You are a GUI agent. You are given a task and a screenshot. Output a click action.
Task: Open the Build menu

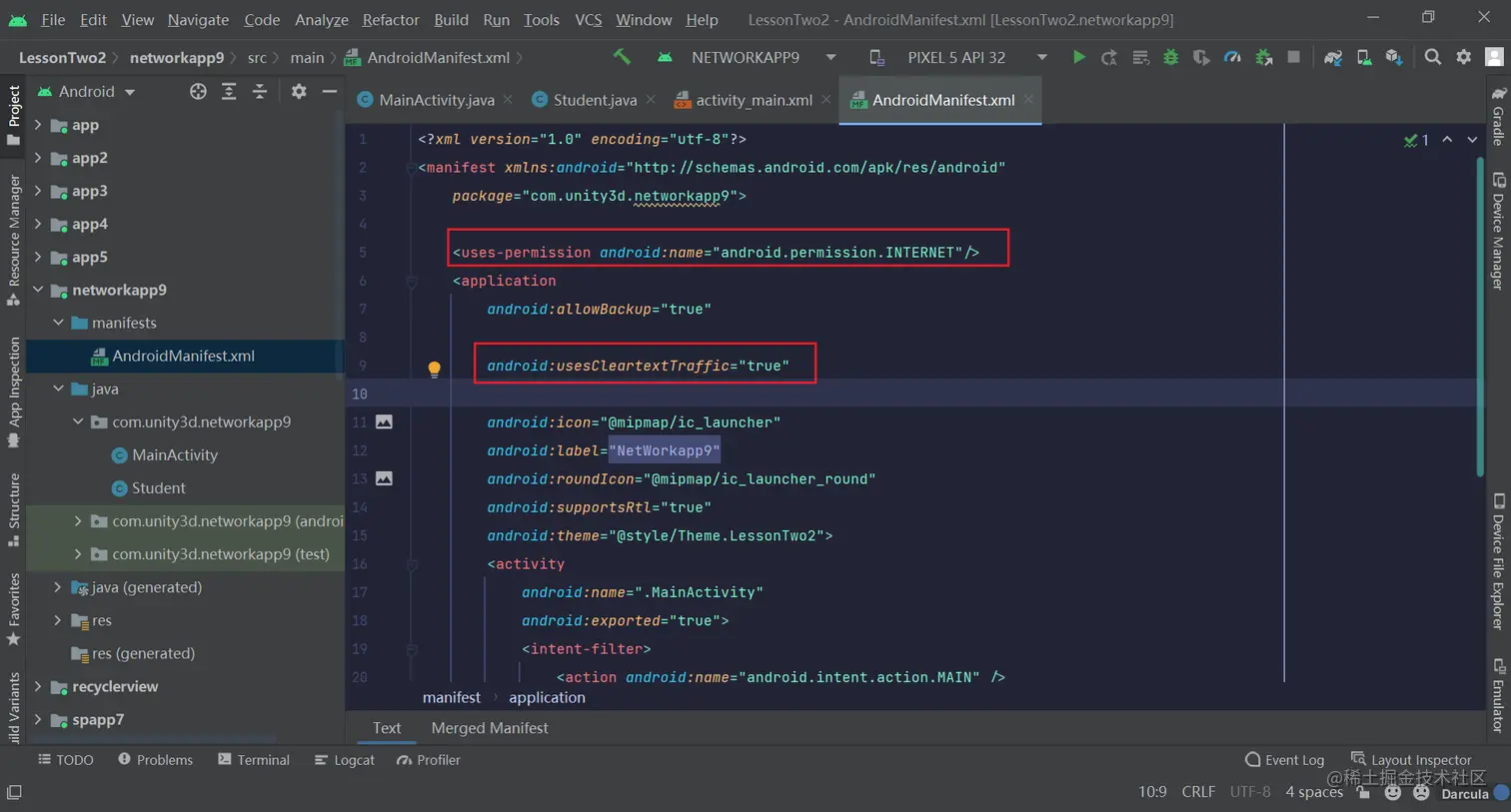pos(451,19)
